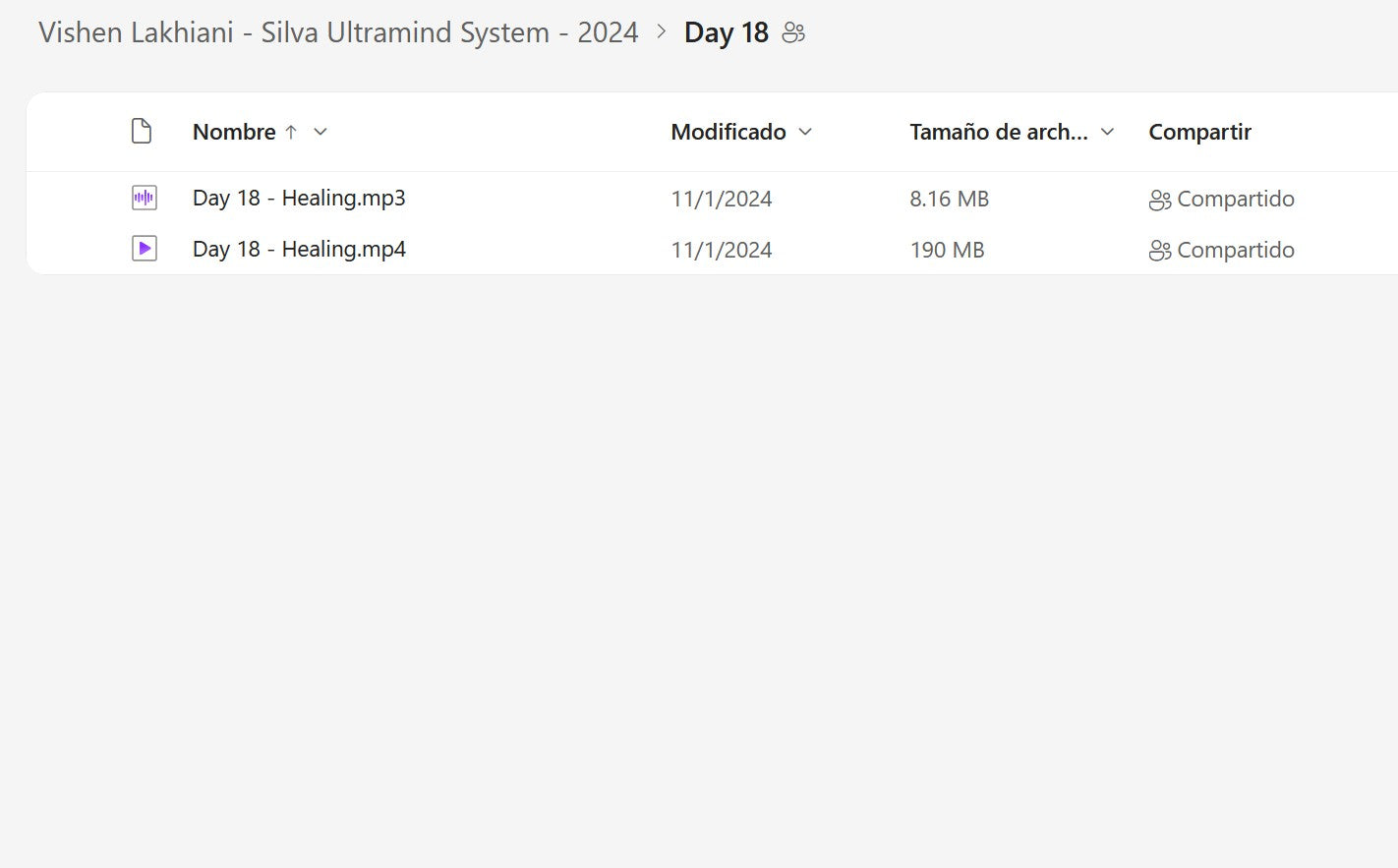Click the Compartir column header
1398x868 pixels.
(x=1199, y=132)
